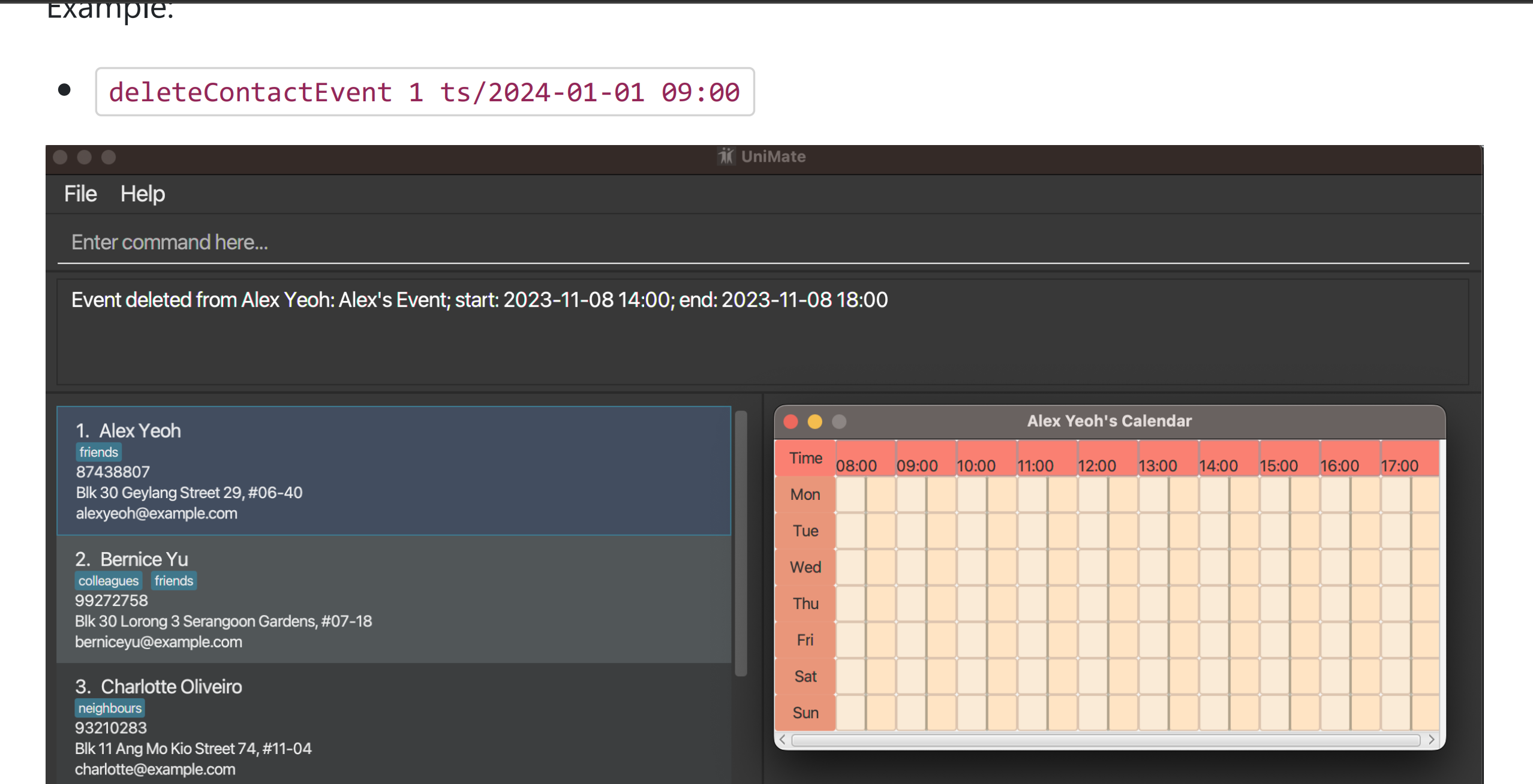Select Charlotte Oliveiro contact entry
This screenshot has height=784, width=1533.
[x=393, y=726]
